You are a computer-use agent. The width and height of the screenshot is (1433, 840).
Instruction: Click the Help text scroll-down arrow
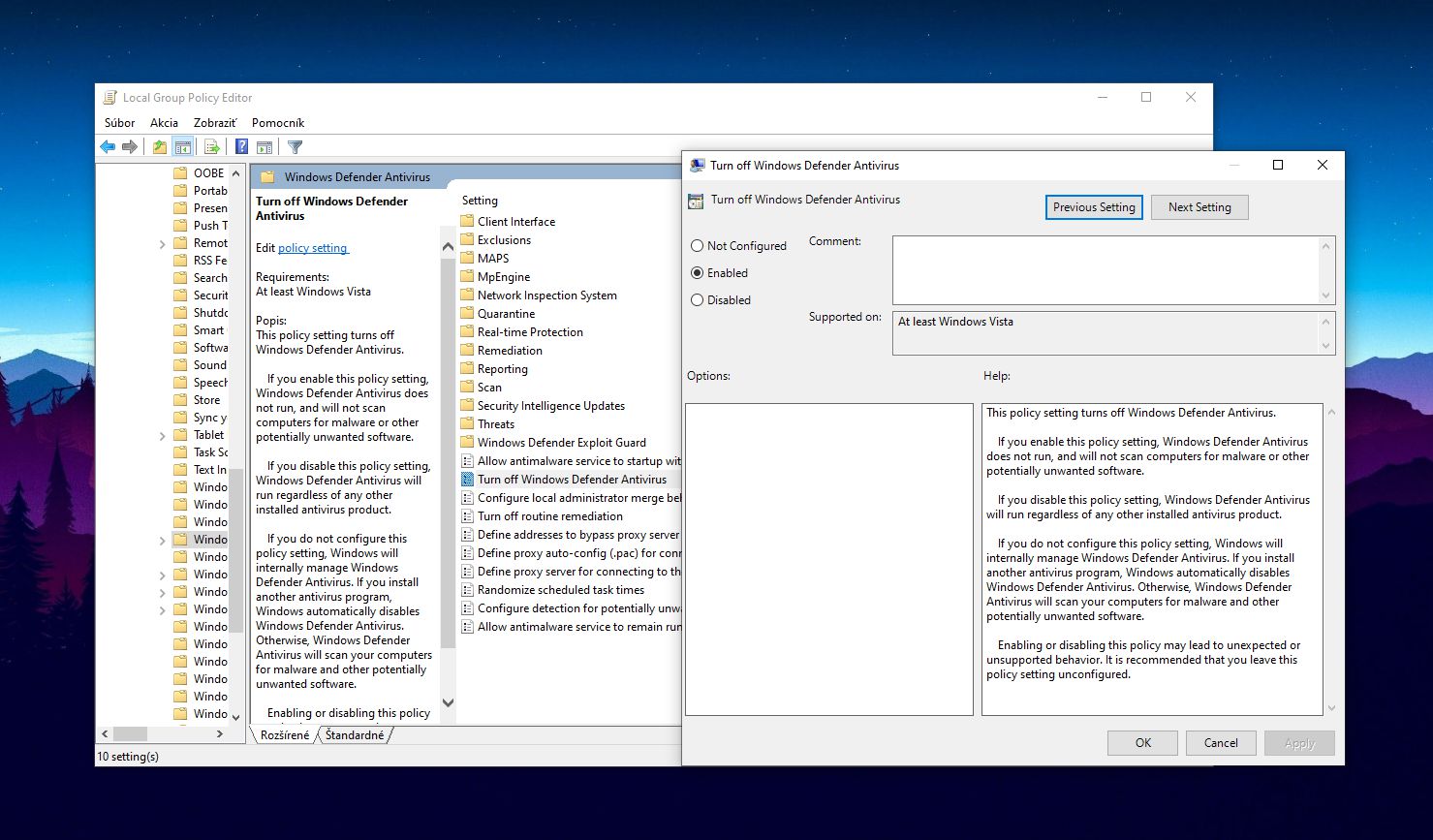click(1331, 708)
